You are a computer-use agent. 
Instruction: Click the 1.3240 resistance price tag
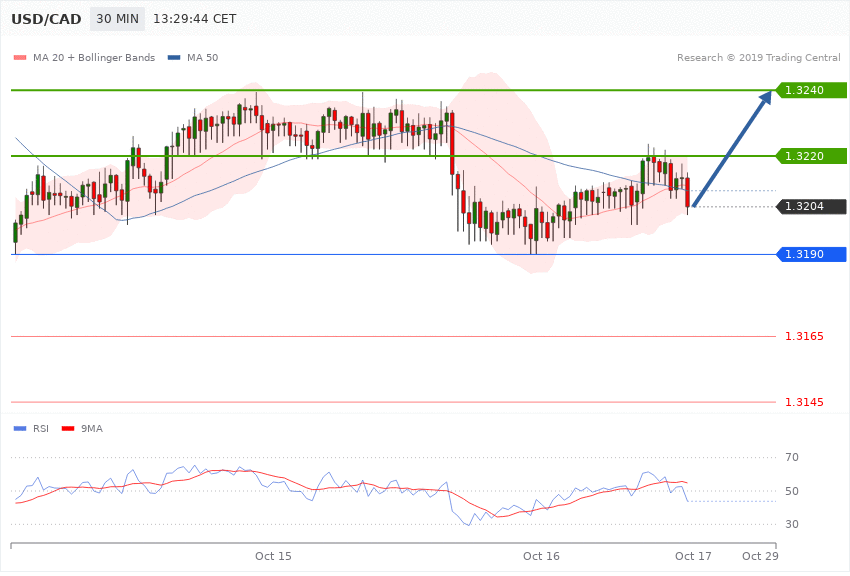tap(811, 90)
